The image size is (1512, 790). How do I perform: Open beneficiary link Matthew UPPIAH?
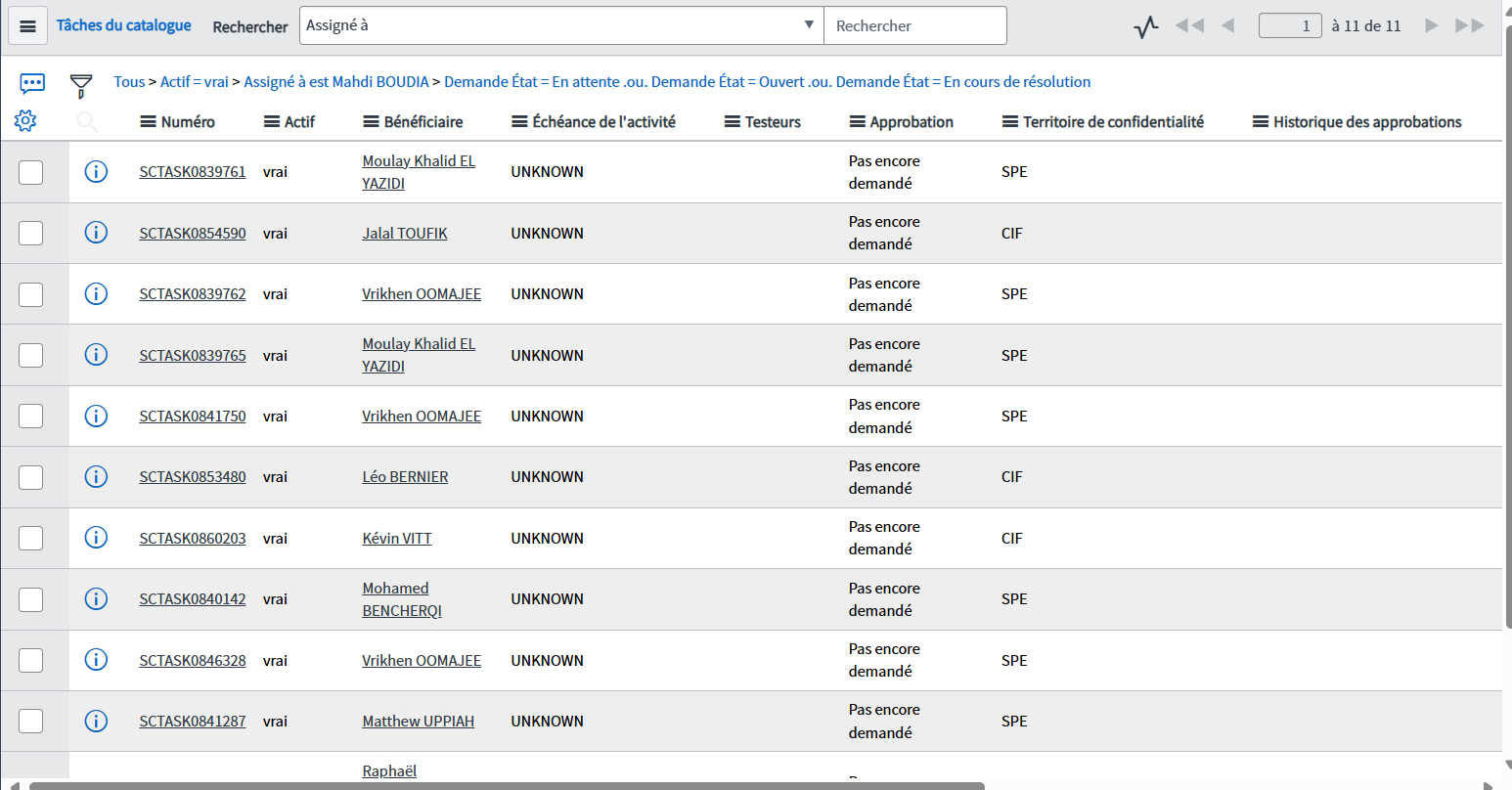(x=419, y=722)
